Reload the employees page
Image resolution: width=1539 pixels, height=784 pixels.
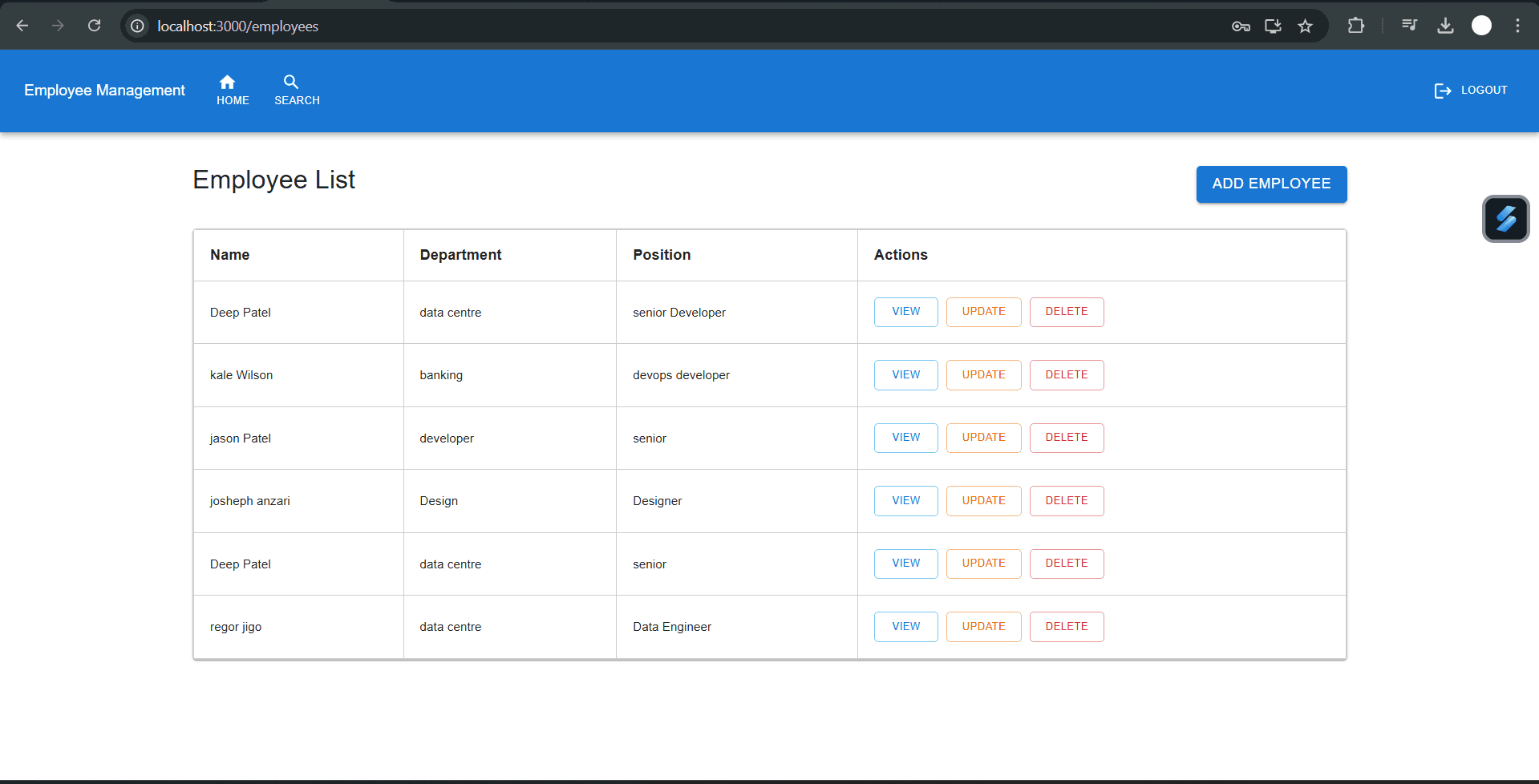pyautogui.click(x=94, y=26)
